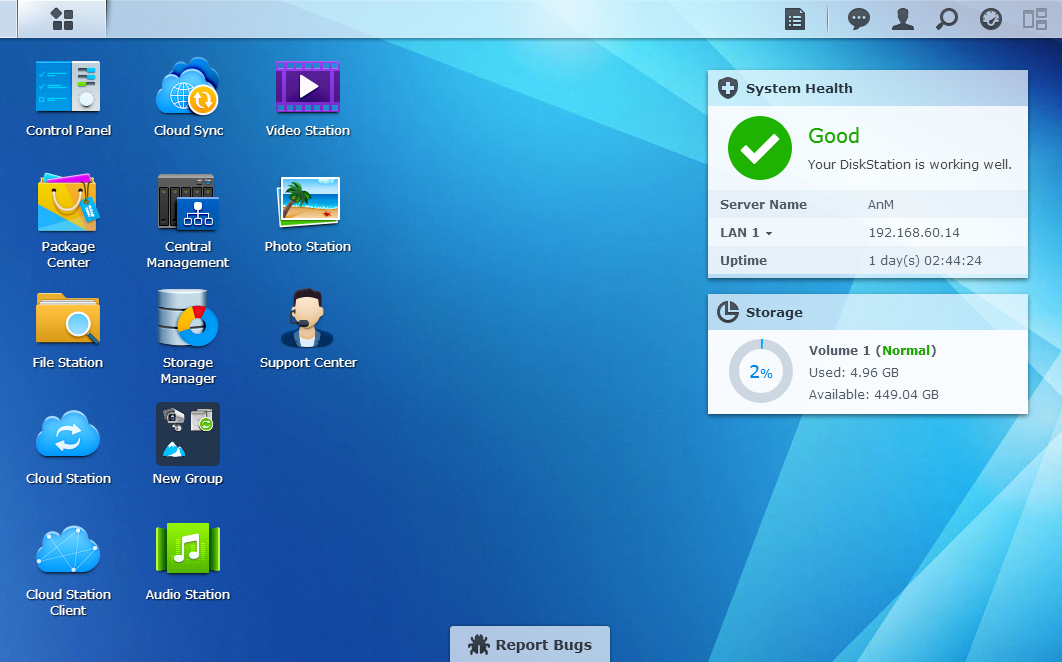Open Package Center

68,203
